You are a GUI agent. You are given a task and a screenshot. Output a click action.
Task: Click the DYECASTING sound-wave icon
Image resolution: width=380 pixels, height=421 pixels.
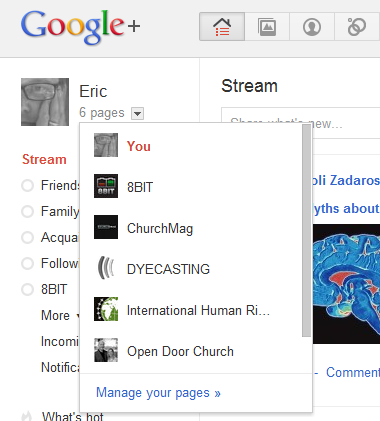pos(106,268)
